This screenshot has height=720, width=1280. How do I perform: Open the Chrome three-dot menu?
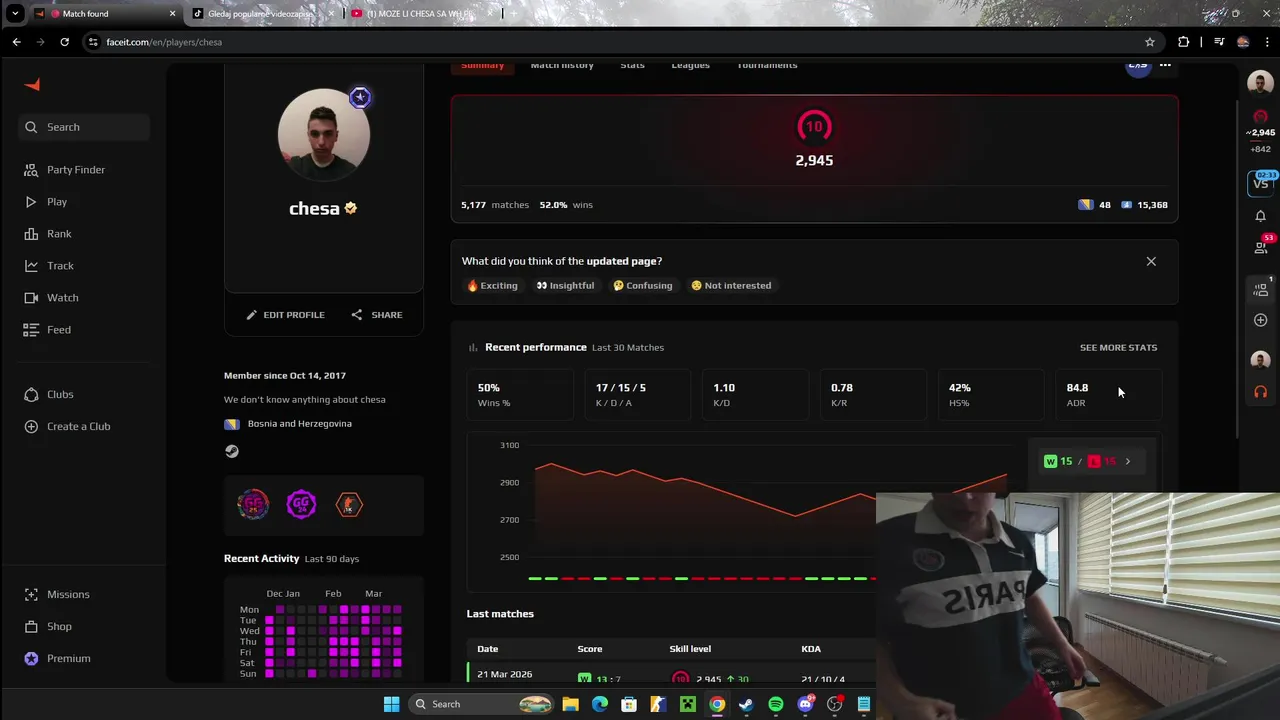click(1266, 42)
